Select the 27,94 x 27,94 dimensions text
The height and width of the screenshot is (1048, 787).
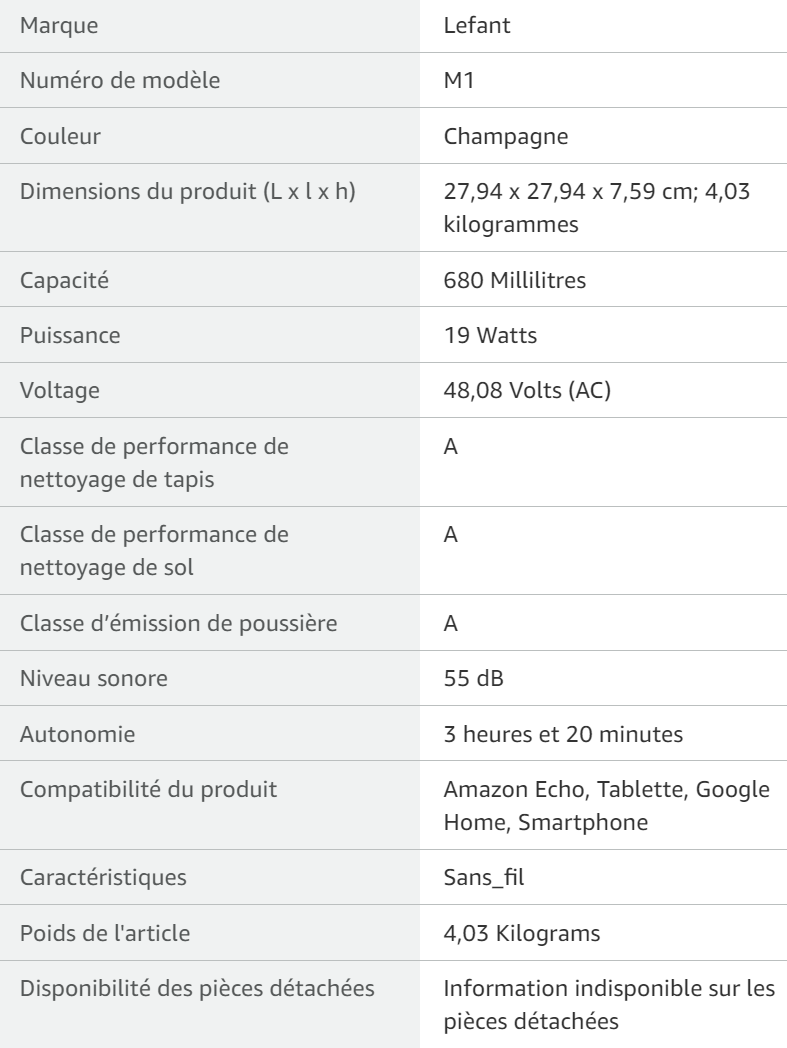(x=596, y=207)
